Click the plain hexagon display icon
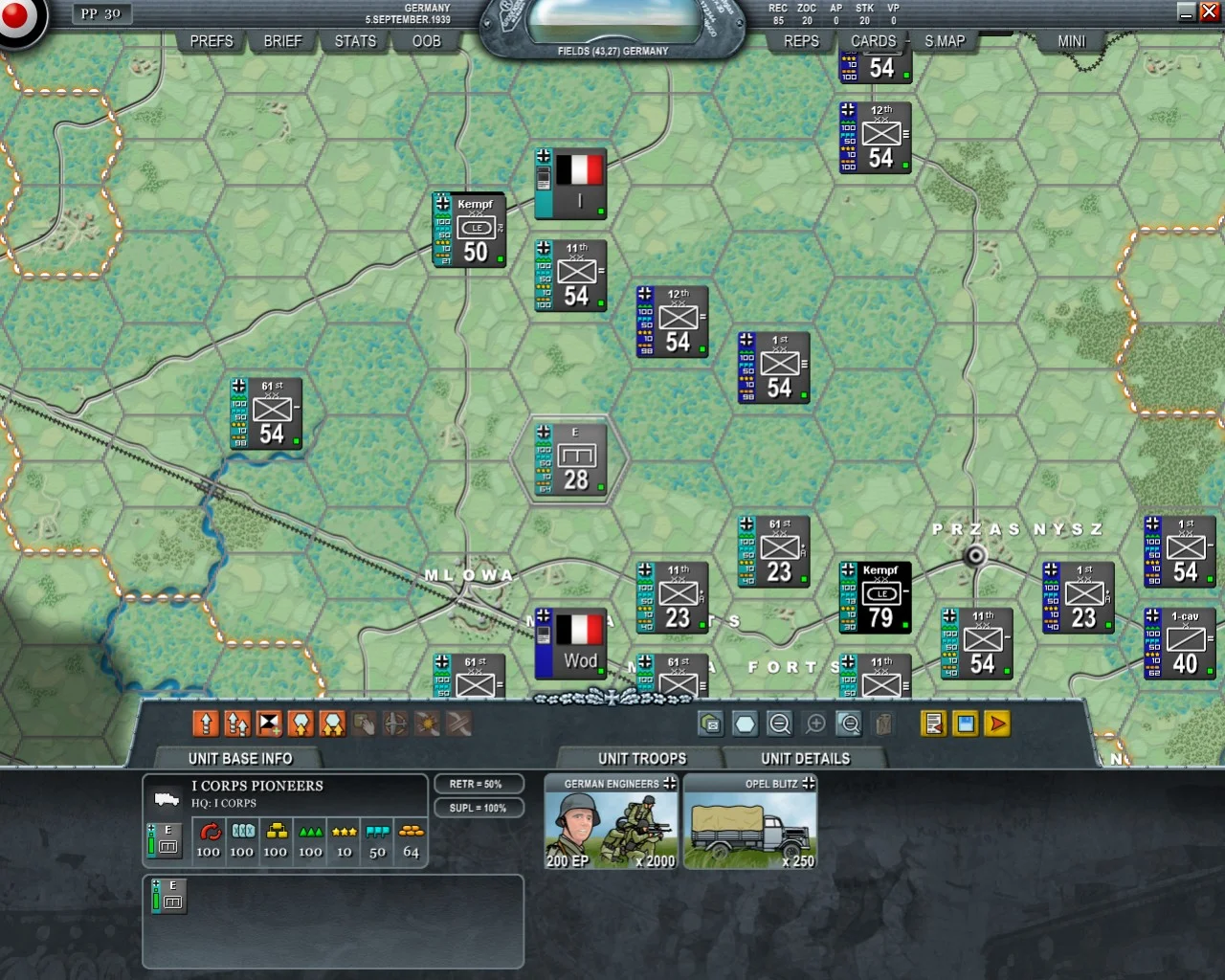The height and width of the screenshot is (980, 1225). tap(745, 724)
